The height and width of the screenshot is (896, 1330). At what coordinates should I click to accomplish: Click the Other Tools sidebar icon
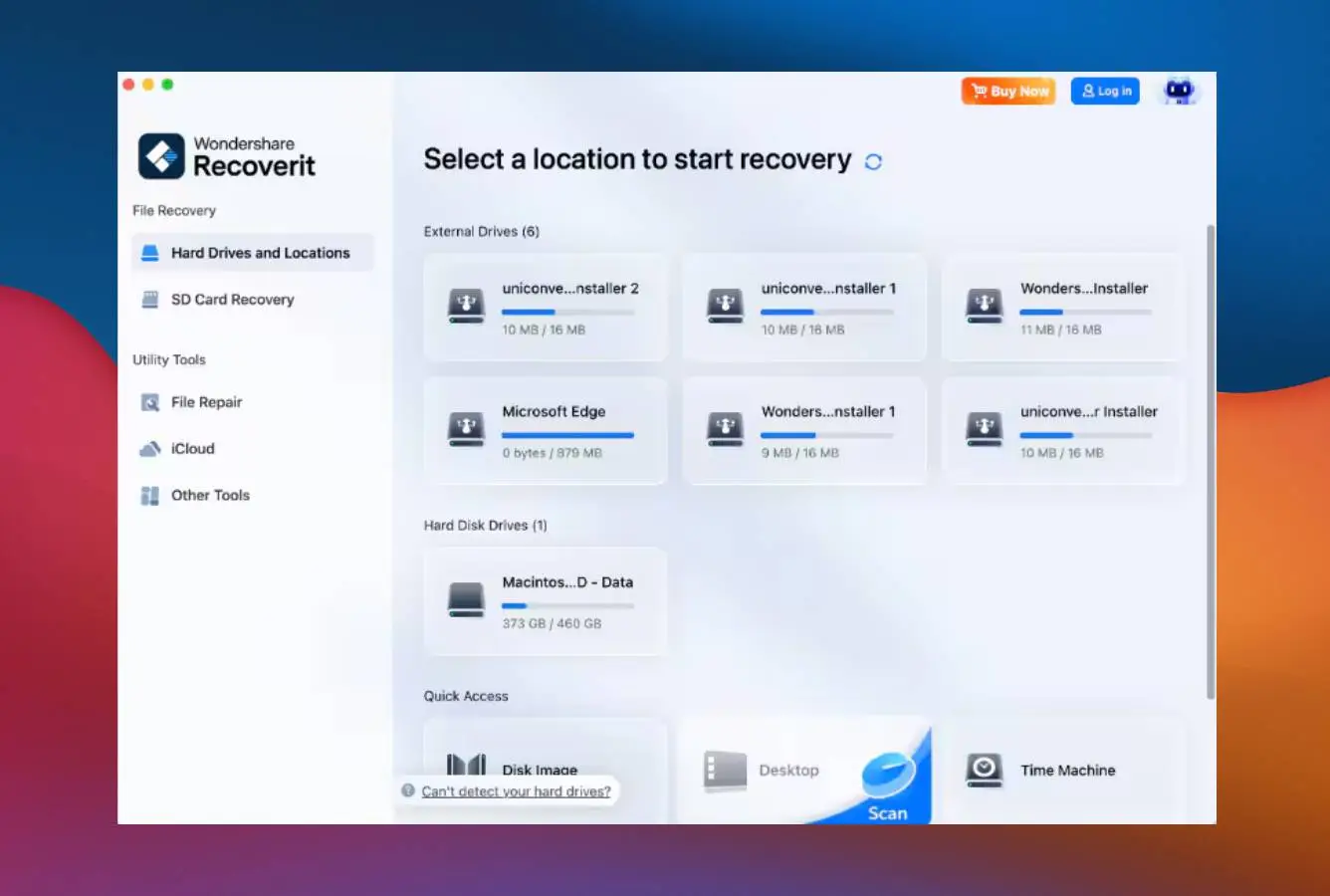tap(150, 495)
